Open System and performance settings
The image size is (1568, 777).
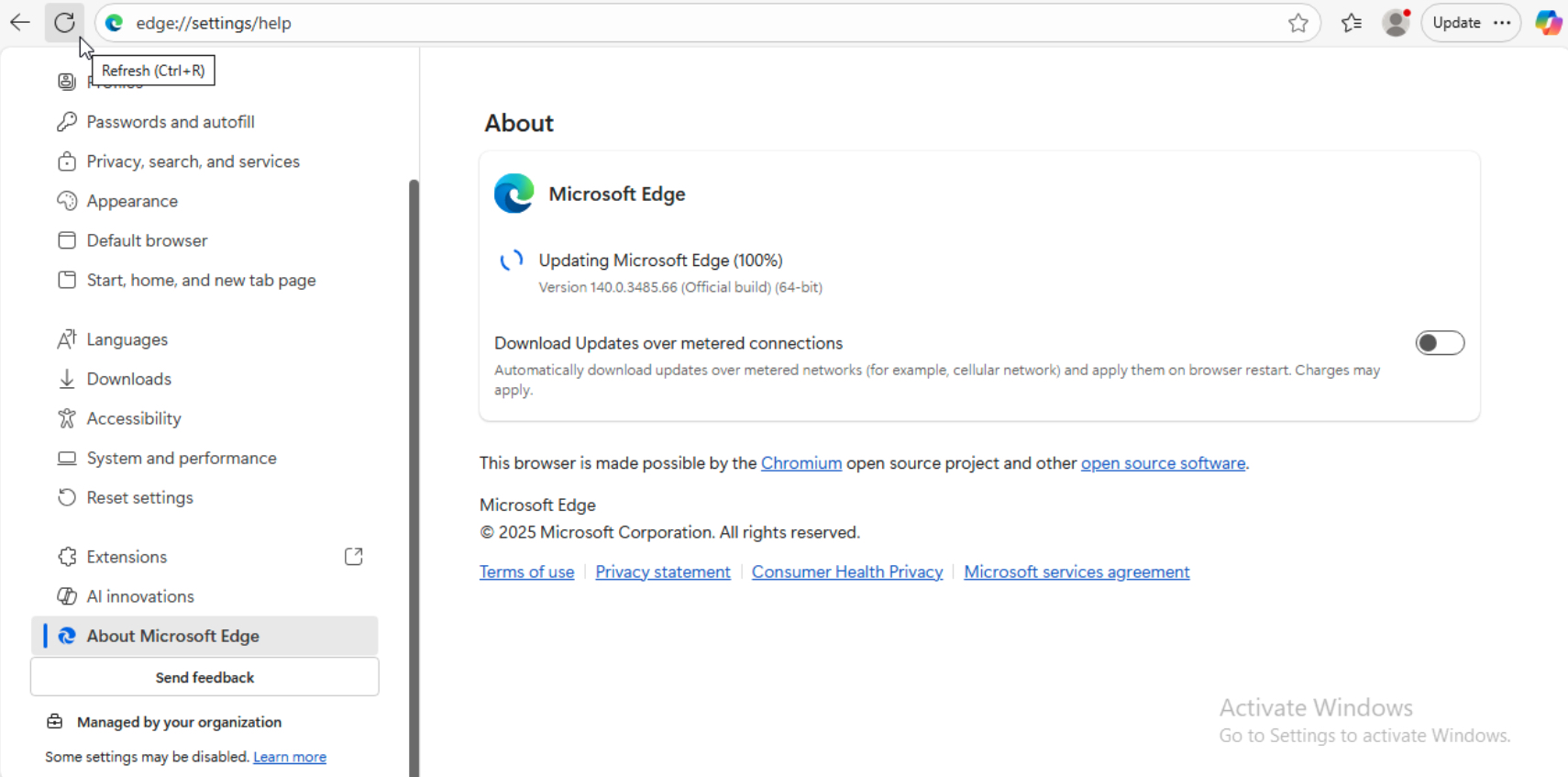(x=182, y=458)
